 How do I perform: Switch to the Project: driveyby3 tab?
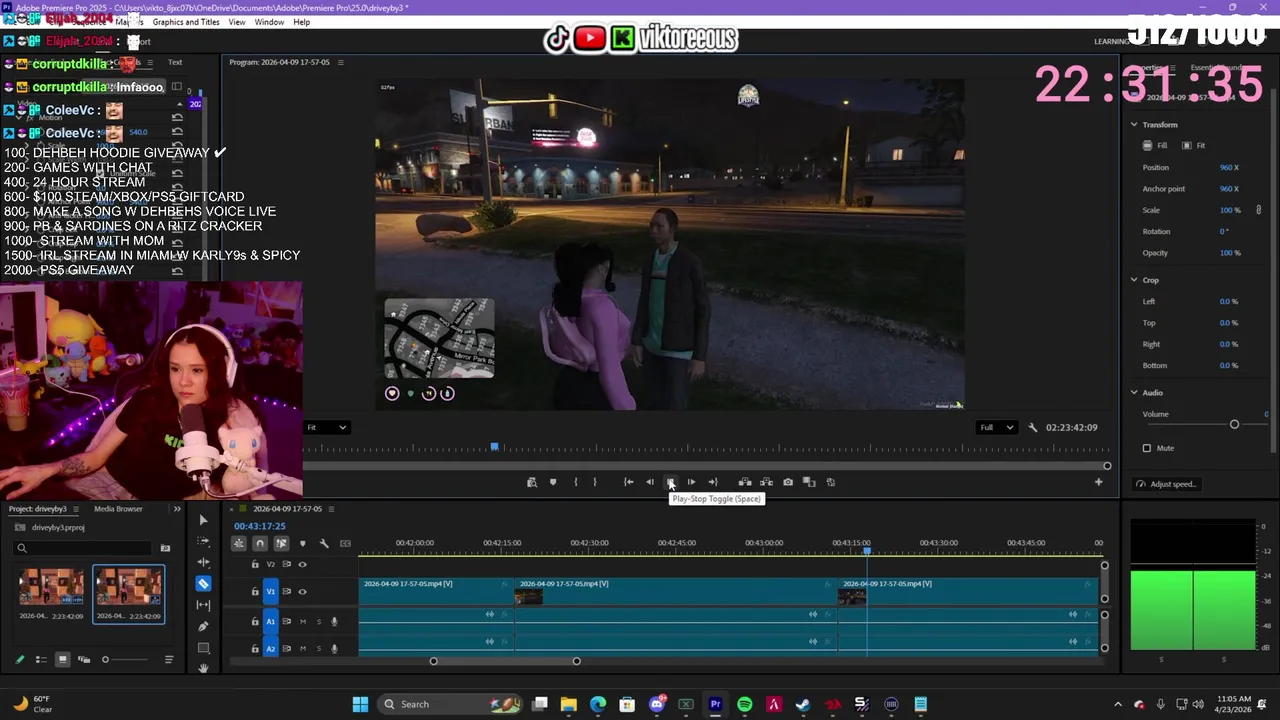pos(38,509)
